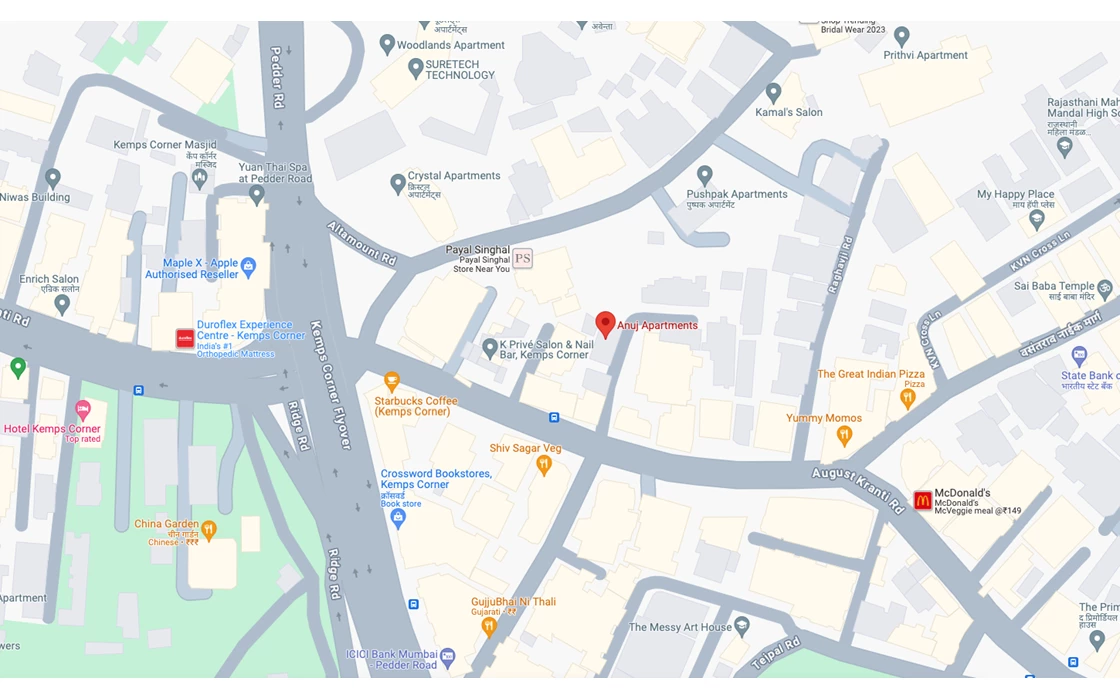Image resolution: width=1120 pixels, height=700 pixels.
Task: Click the bus stop icon near Starbucks
Action: [554, 417]
